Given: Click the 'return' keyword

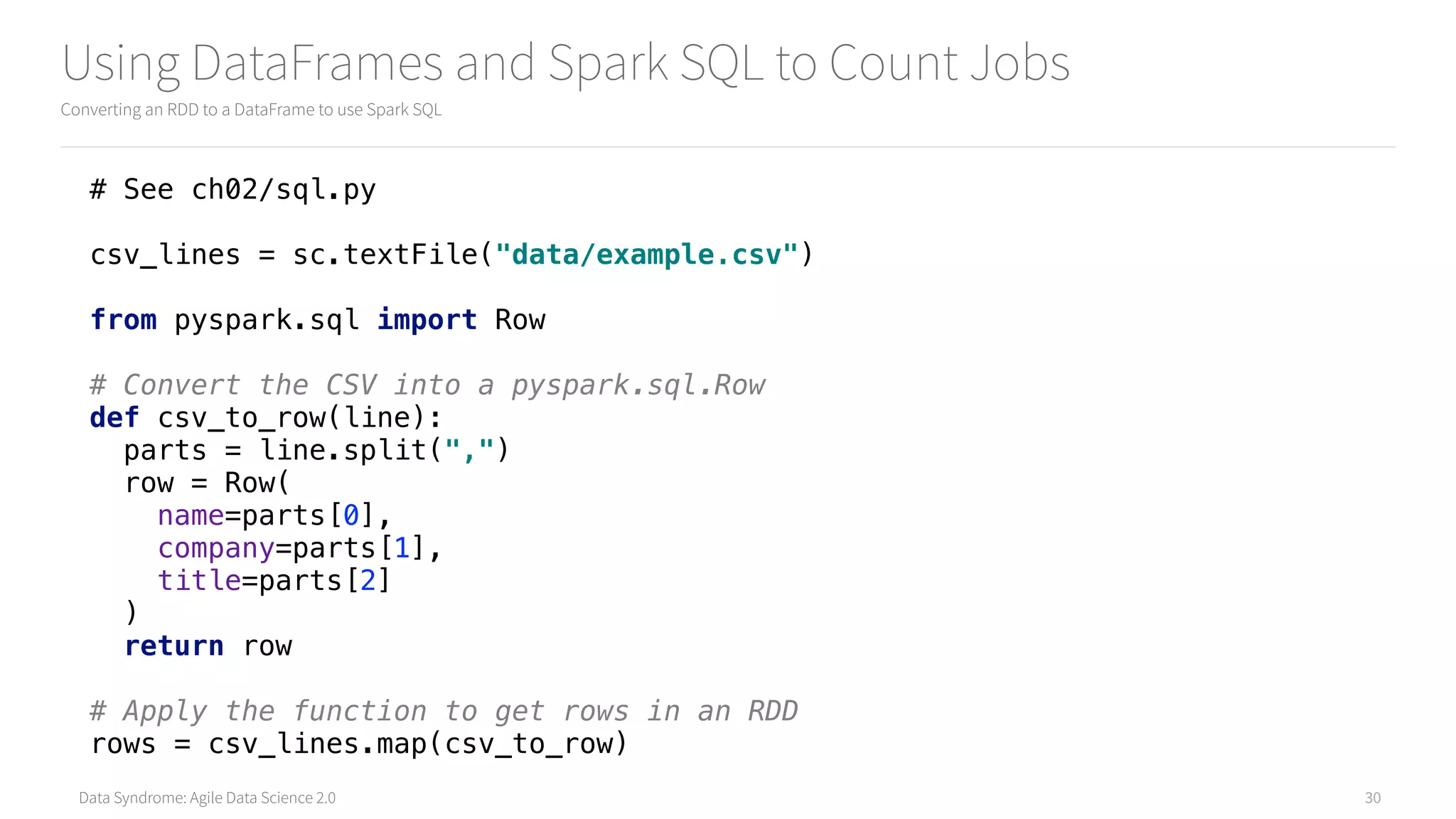Looking at the screenshot, I should click(174, 646).
